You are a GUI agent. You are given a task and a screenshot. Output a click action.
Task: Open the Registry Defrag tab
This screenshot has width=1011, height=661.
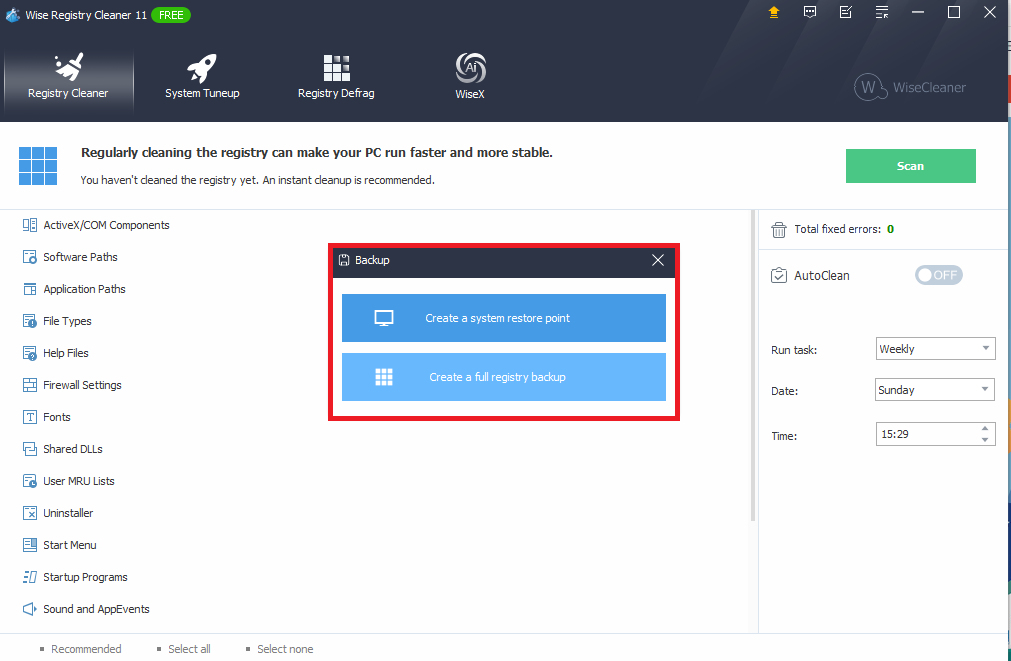click(x=336, y=77)
